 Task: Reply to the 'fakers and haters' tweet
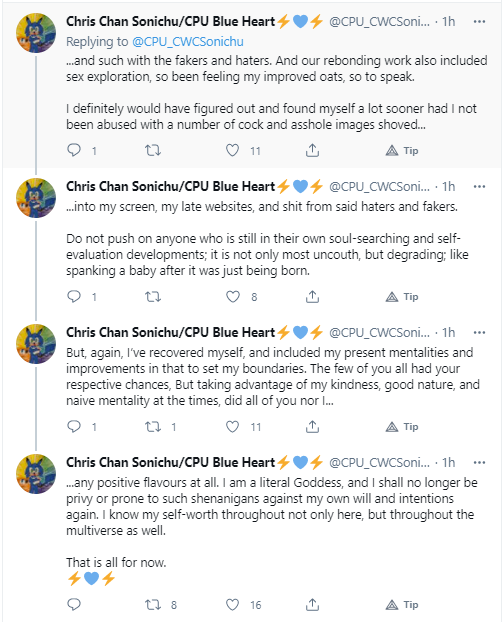pos(74,150)
